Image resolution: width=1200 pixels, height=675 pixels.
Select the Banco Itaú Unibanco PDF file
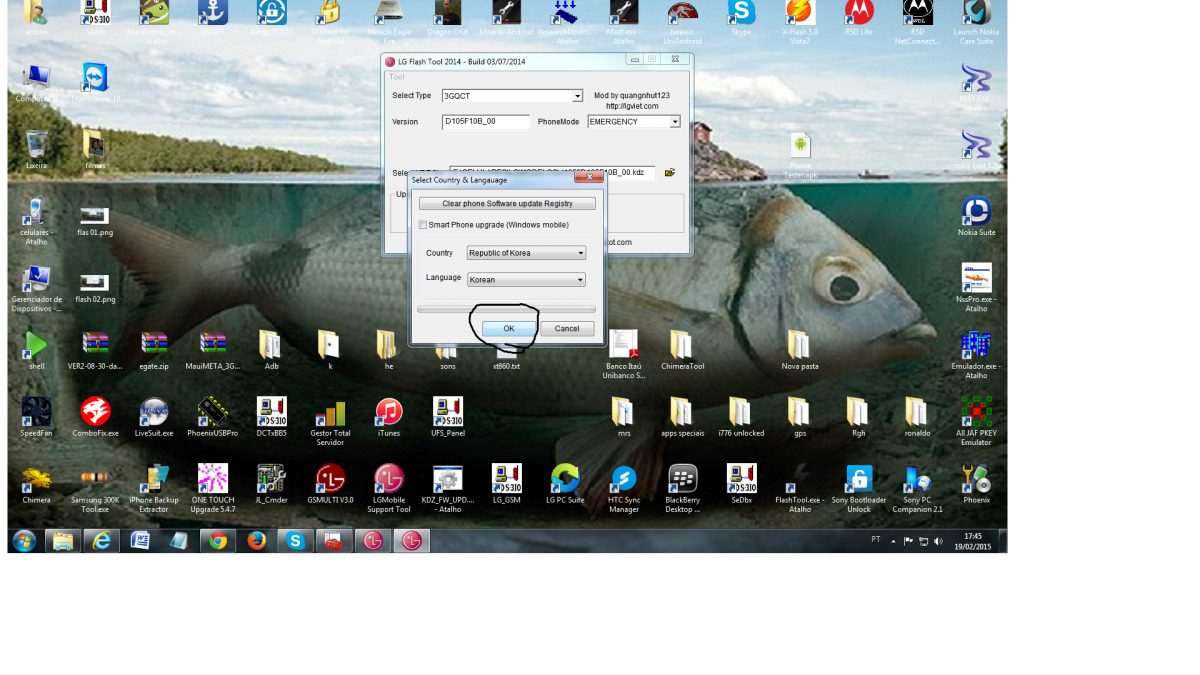(624, 355)
